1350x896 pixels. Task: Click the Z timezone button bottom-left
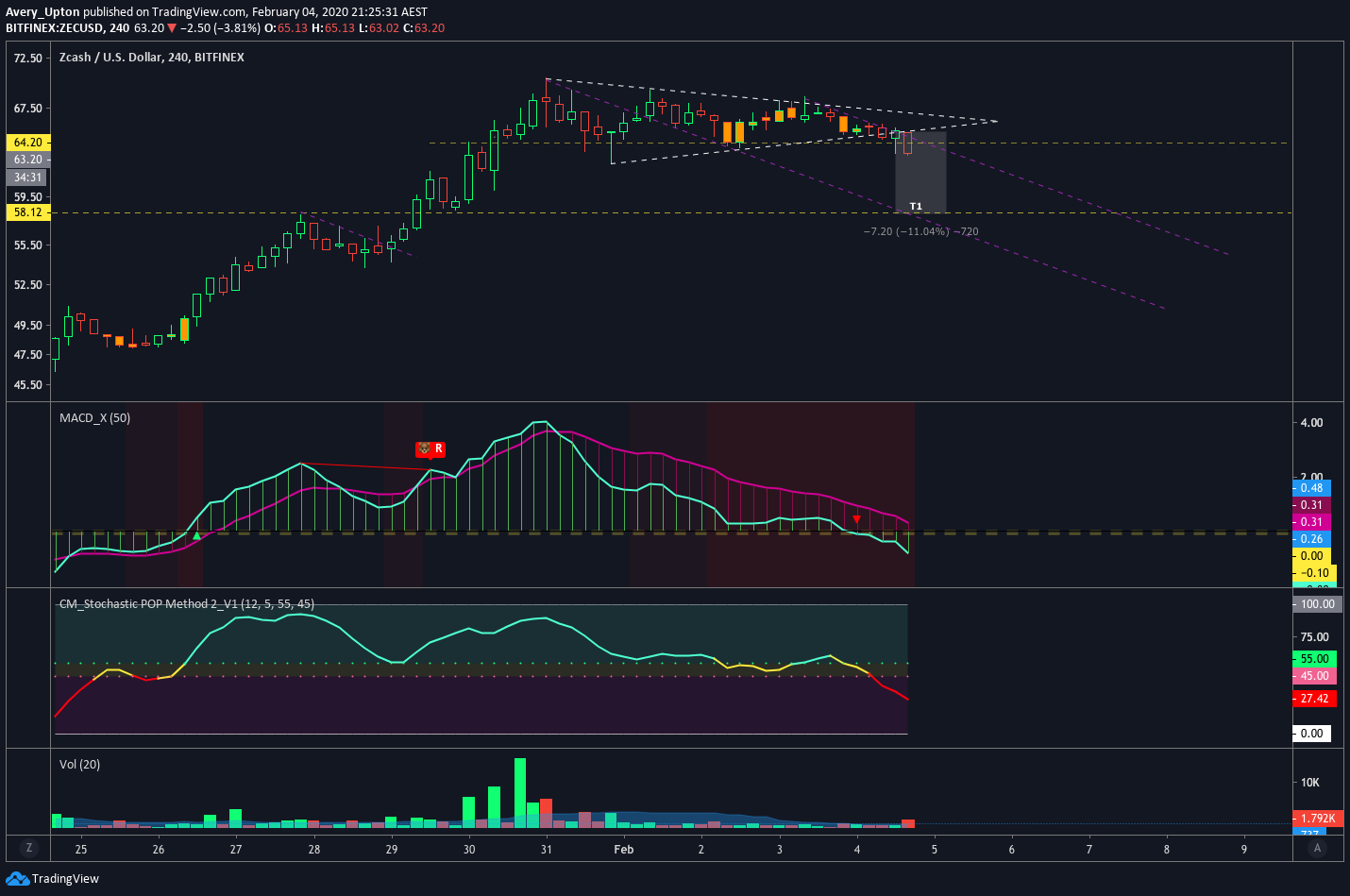pos(29,848)
